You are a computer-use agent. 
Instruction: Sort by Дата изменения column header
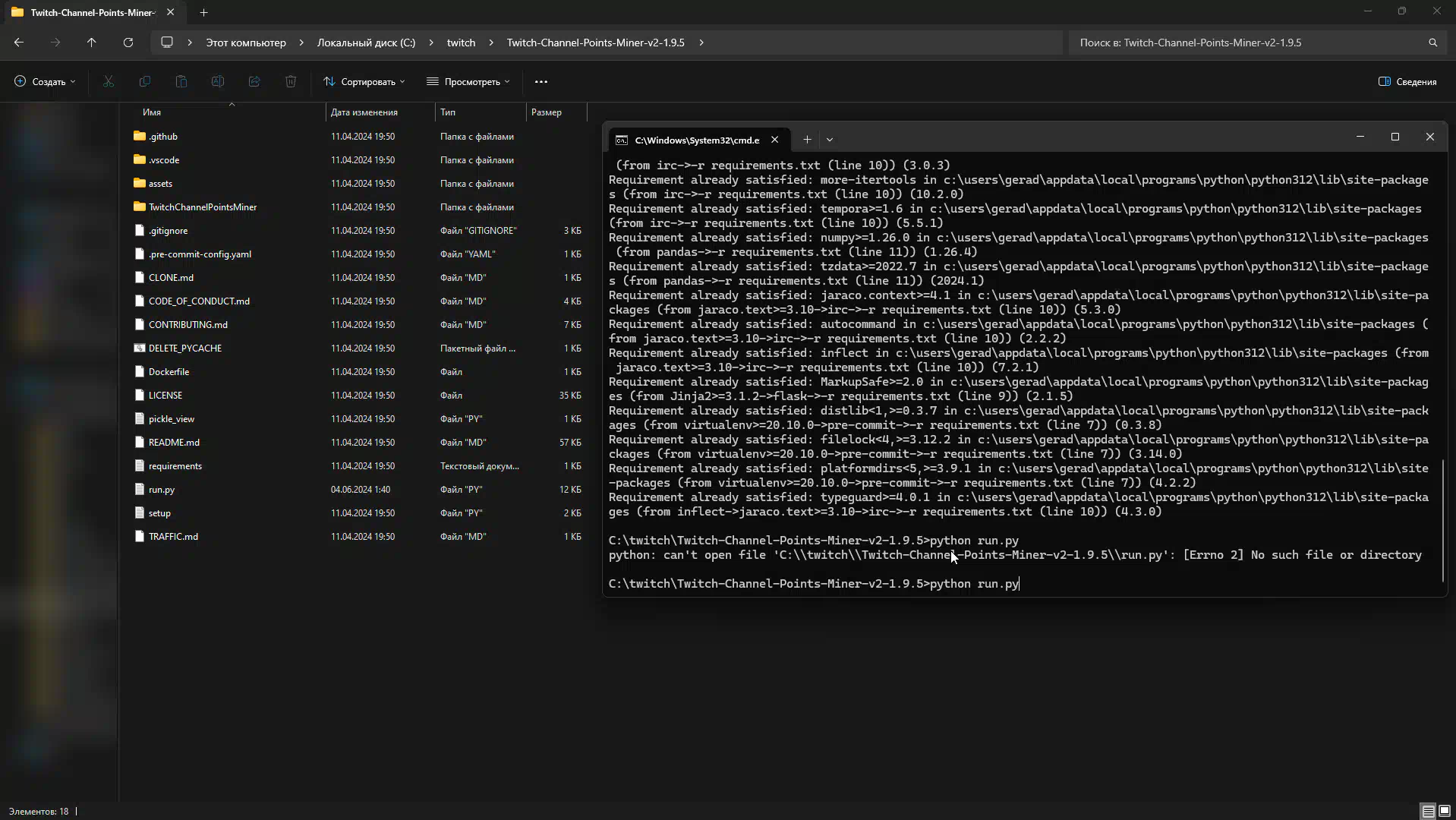tap(364, 112)
